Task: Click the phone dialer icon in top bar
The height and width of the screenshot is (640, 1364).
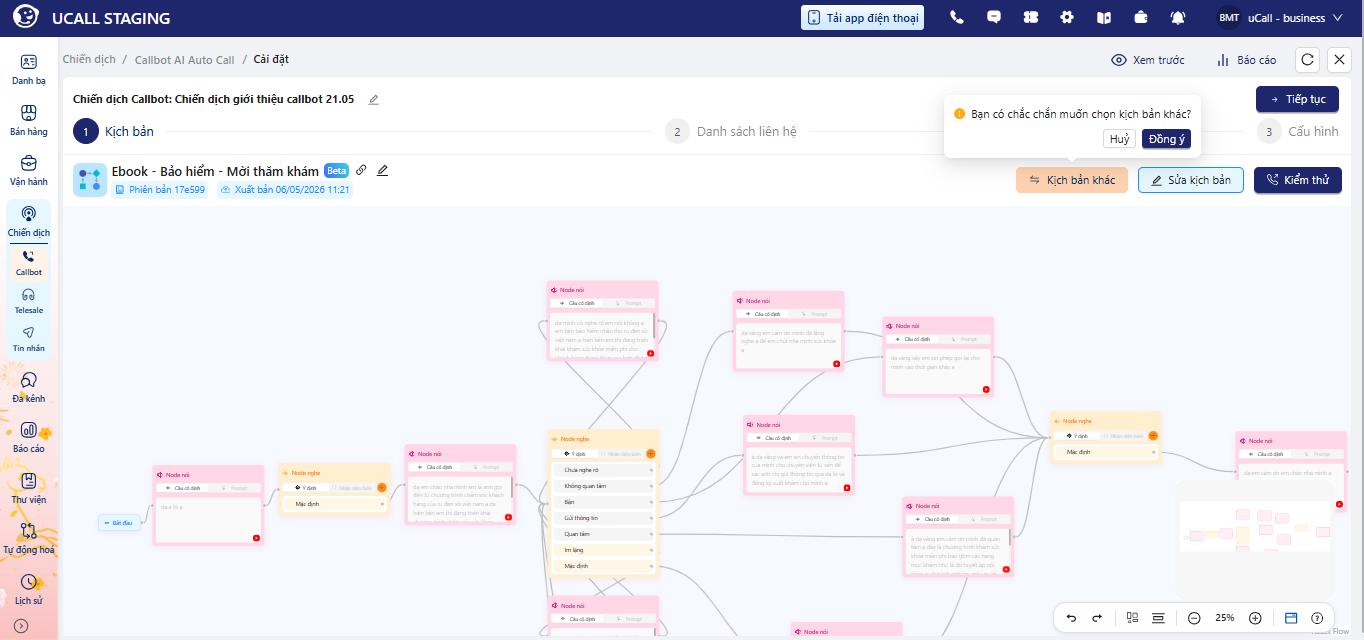Action: click(957, 17)
